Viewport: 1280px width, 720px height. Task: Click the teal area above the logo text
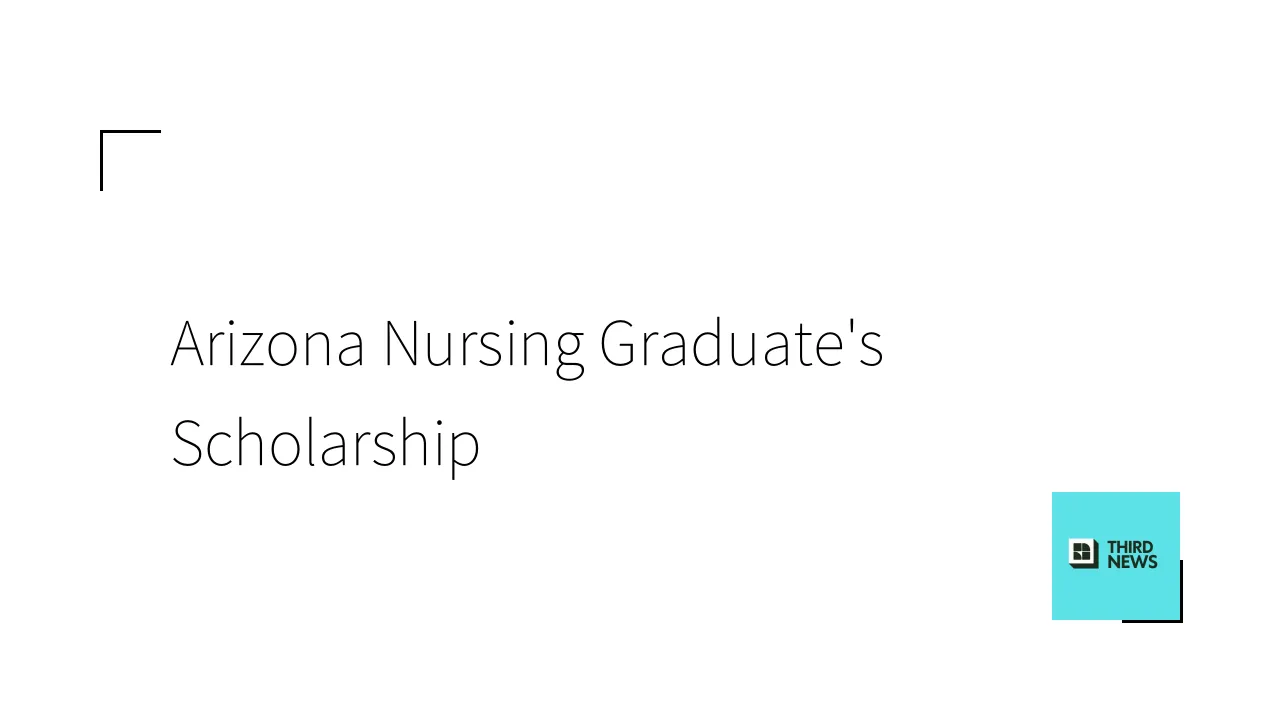1115,513
